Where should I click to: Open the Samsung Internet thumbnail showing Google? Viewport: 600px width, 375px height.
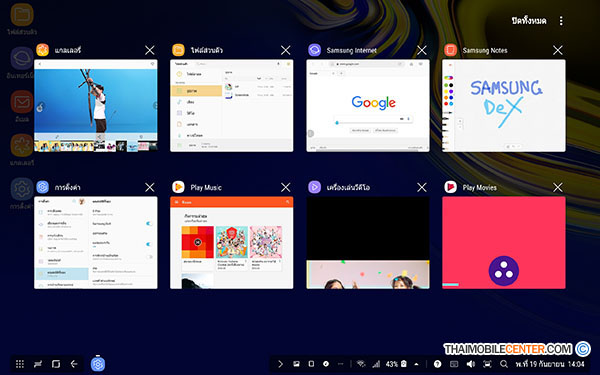pyautogui.click(x=368, y=106)
